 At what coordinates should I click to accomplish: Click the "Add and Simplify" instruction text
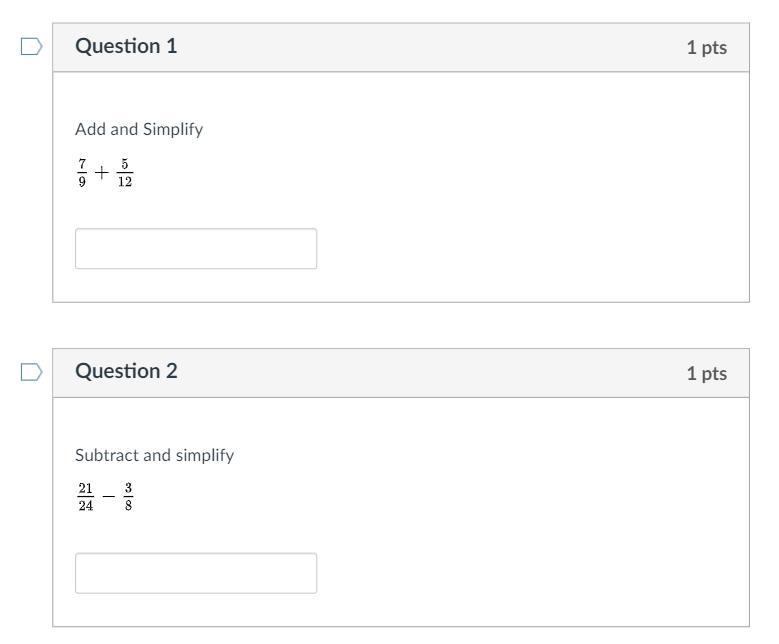[x=139, y=130]
